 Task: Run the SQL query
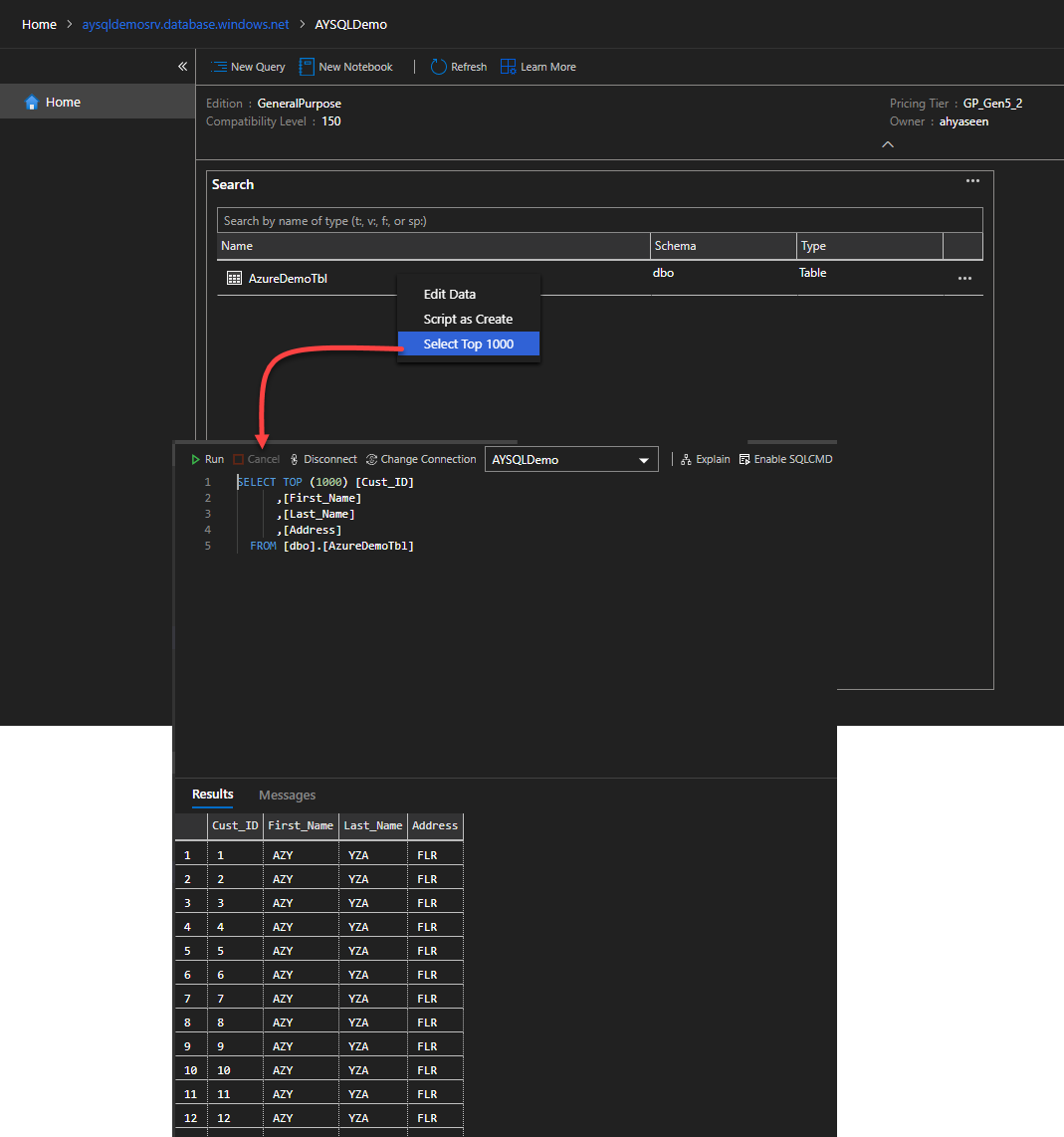pos(208,459)
